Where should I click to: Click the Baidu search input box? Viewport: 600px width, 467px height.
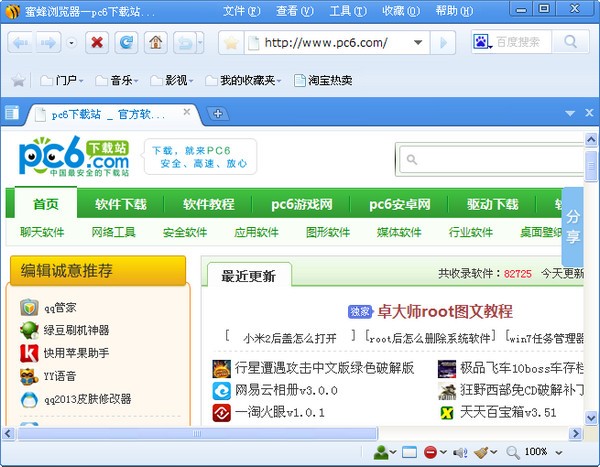coord(522,42)
